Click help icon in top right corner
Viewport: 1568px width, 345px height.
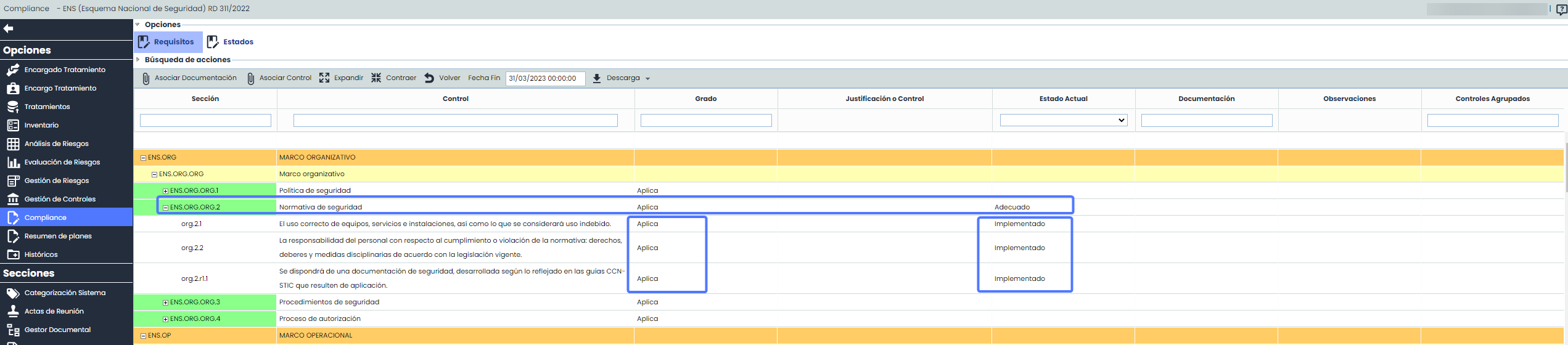point(1561,9)
